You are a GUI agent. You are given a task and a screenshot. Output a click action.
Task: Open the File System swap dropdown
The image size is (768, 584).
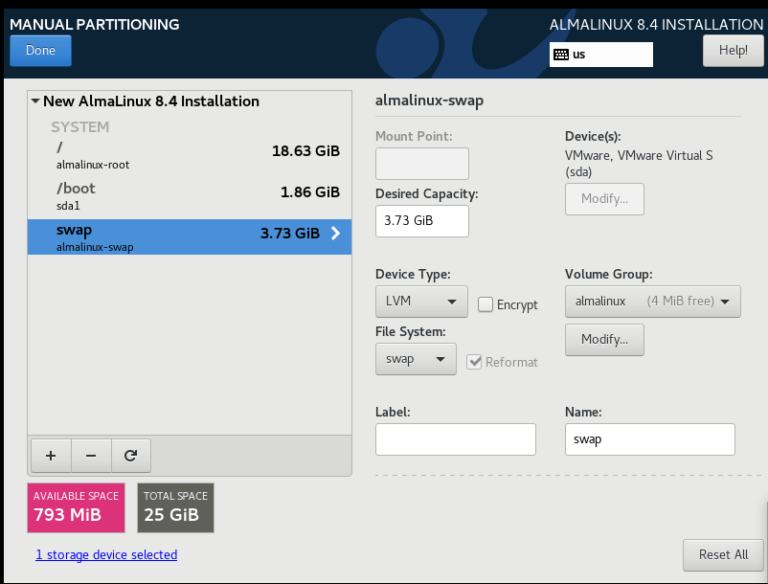(x=416, y=359)
